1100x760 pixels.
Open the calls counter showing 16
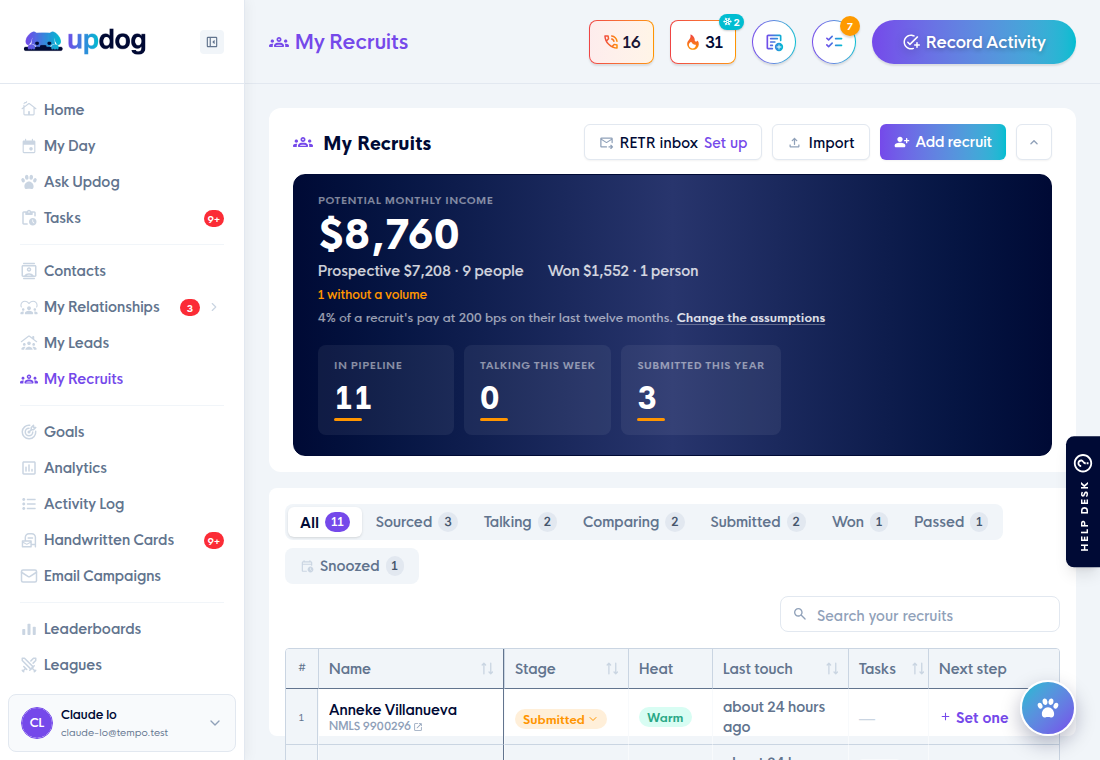pyautogui.click(x=622, y=42)
